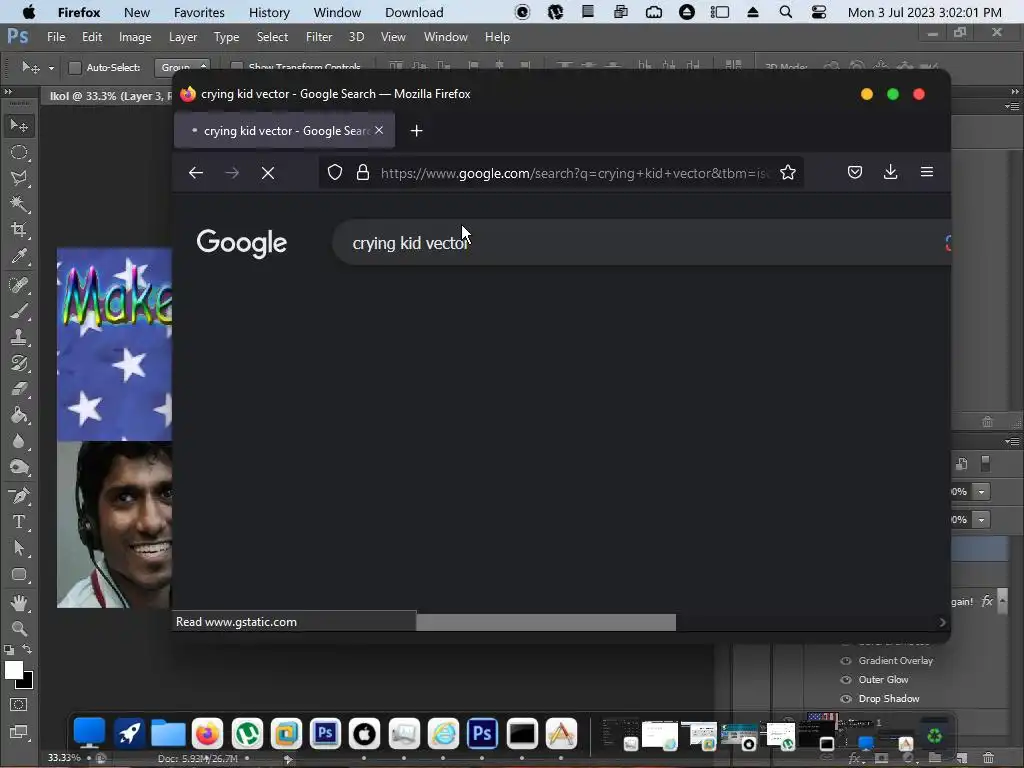
Task: Open the layer Opacity dropdown arrow
Action: point(981,492)
